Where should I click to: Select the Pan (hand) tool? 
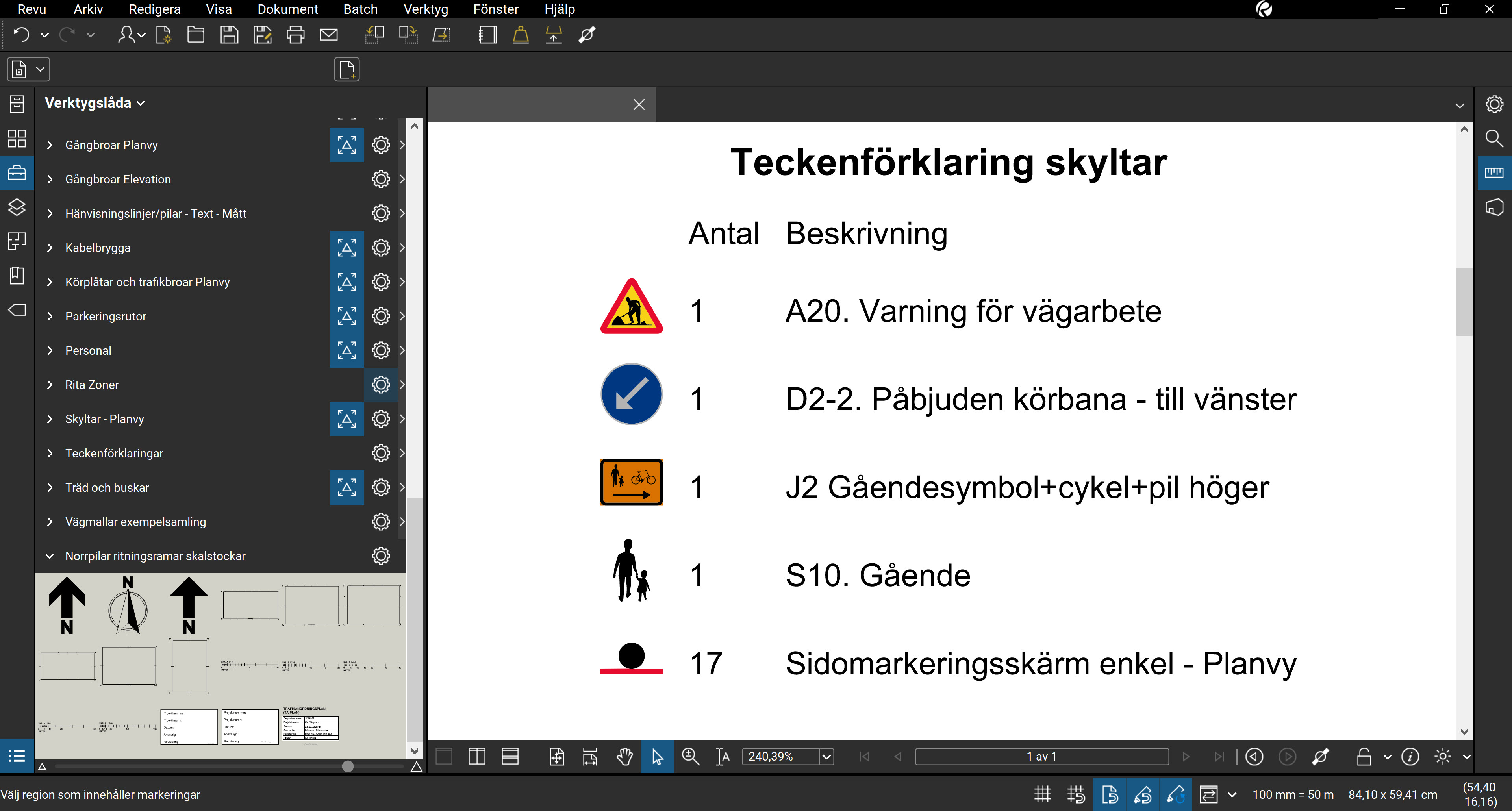pyautogui.click(x=624, y=756)
